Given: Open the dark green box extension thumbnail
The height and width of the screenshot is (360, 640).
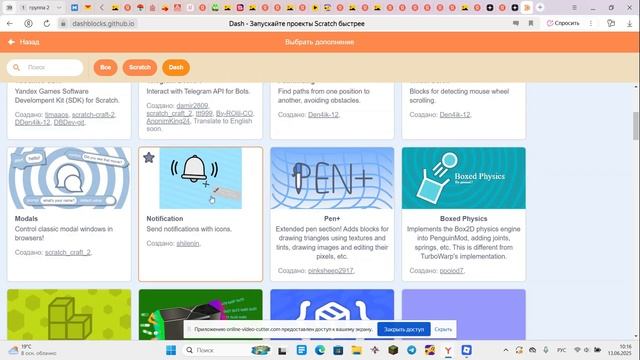Looking at the screenshot, I should [x=200, y=314].
